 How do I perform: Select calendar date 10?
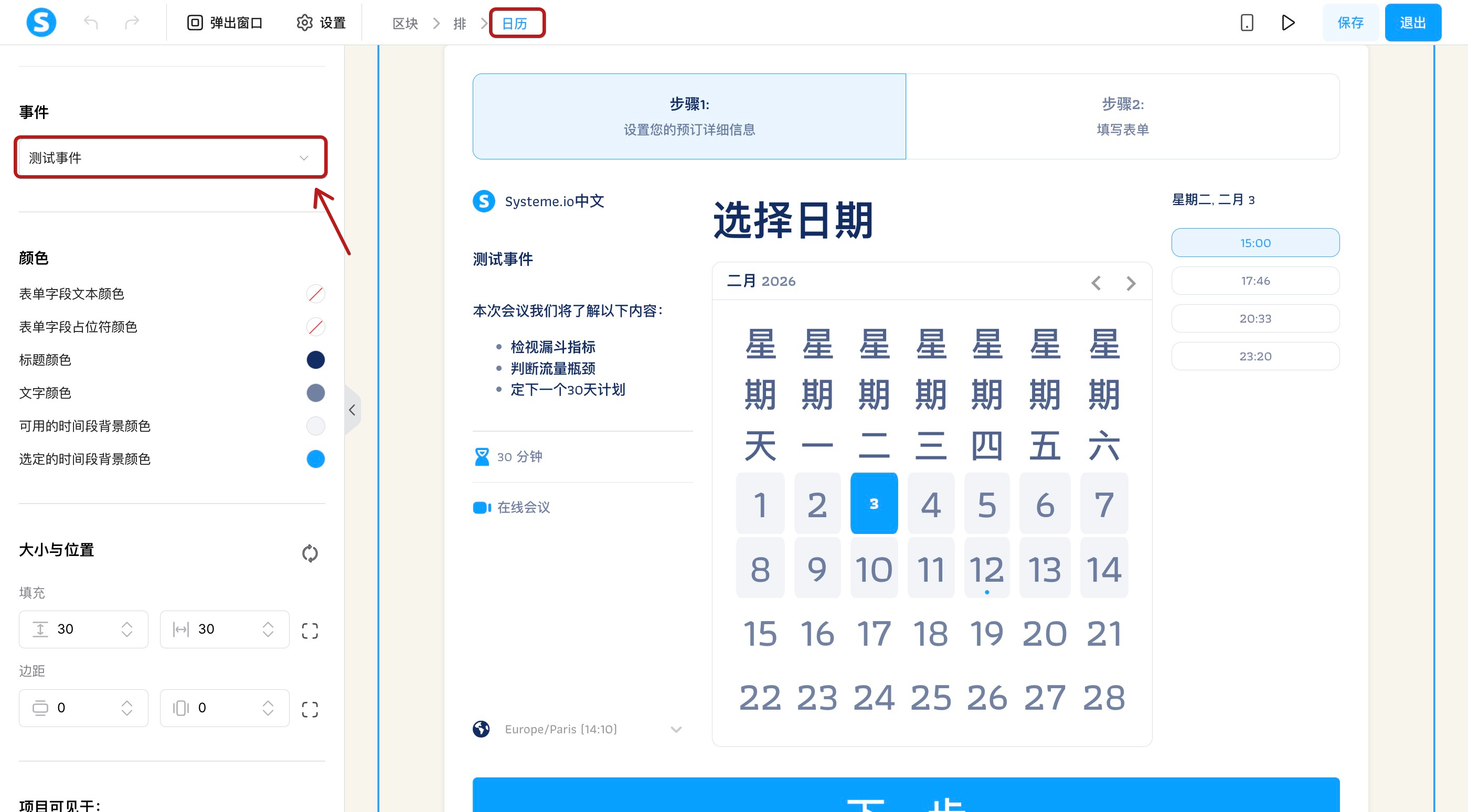[x=874, y=568]
